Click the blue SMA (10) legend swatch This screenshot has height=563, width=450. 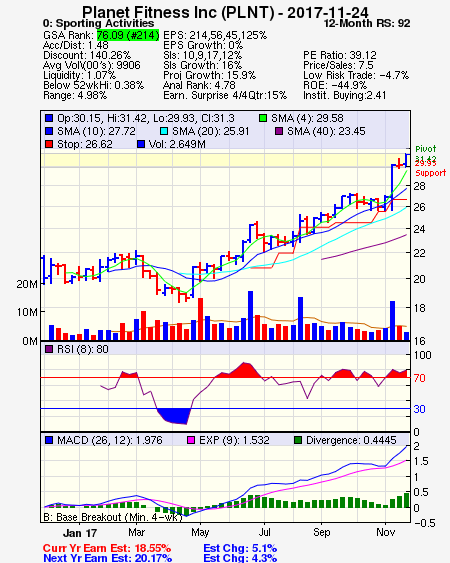point(49,131)
